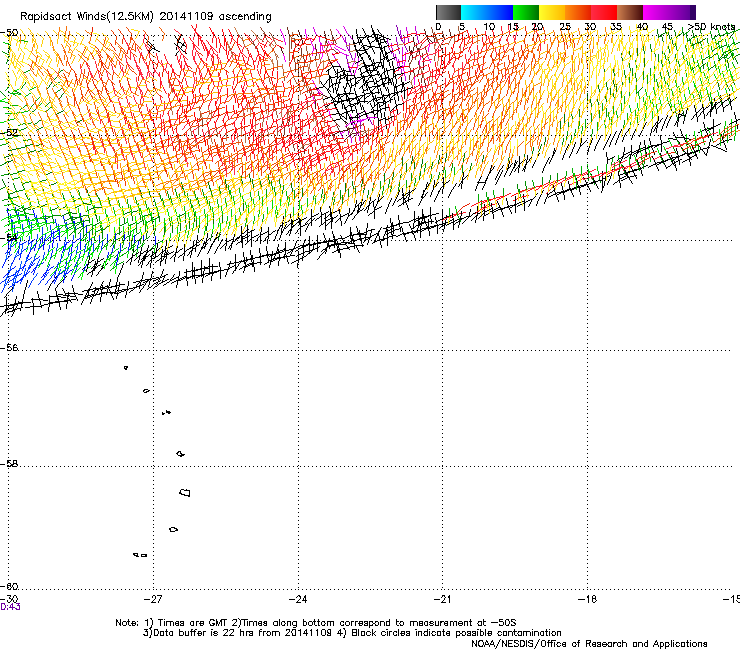Click the blue 10-15 knots legend swatch
The image size is (740, 650).
coord(500,12)
